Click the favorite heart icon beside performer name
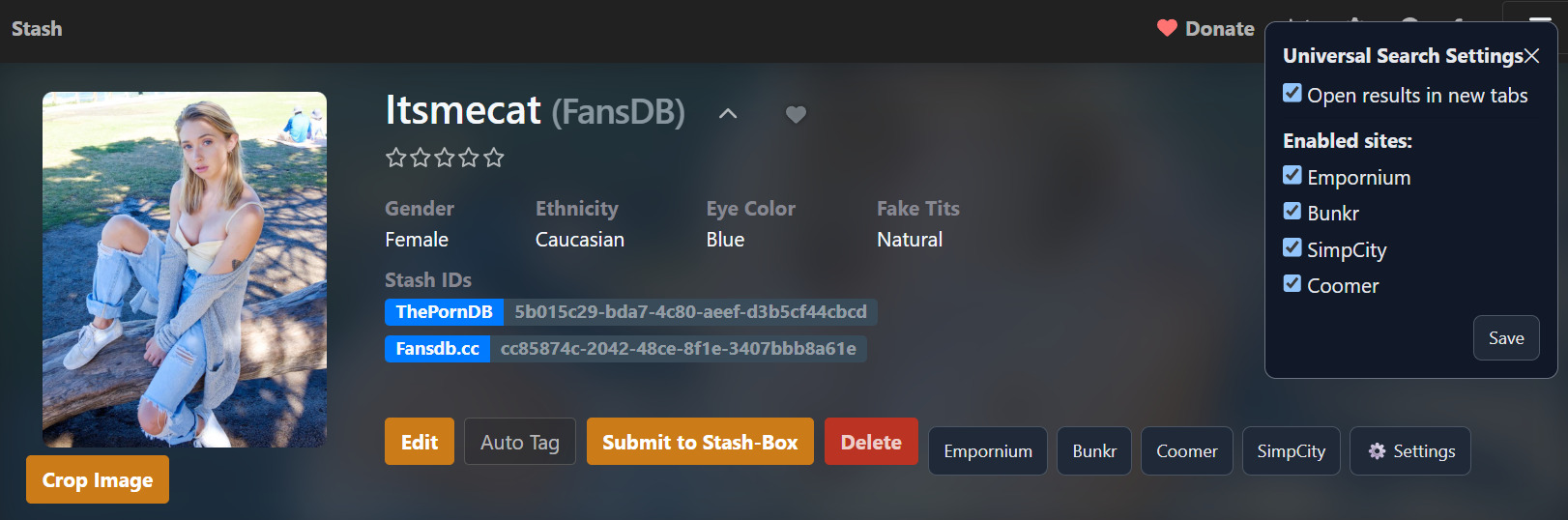Image resolution: width=1568 pixels, height=520 pixels. coord(796,114)
